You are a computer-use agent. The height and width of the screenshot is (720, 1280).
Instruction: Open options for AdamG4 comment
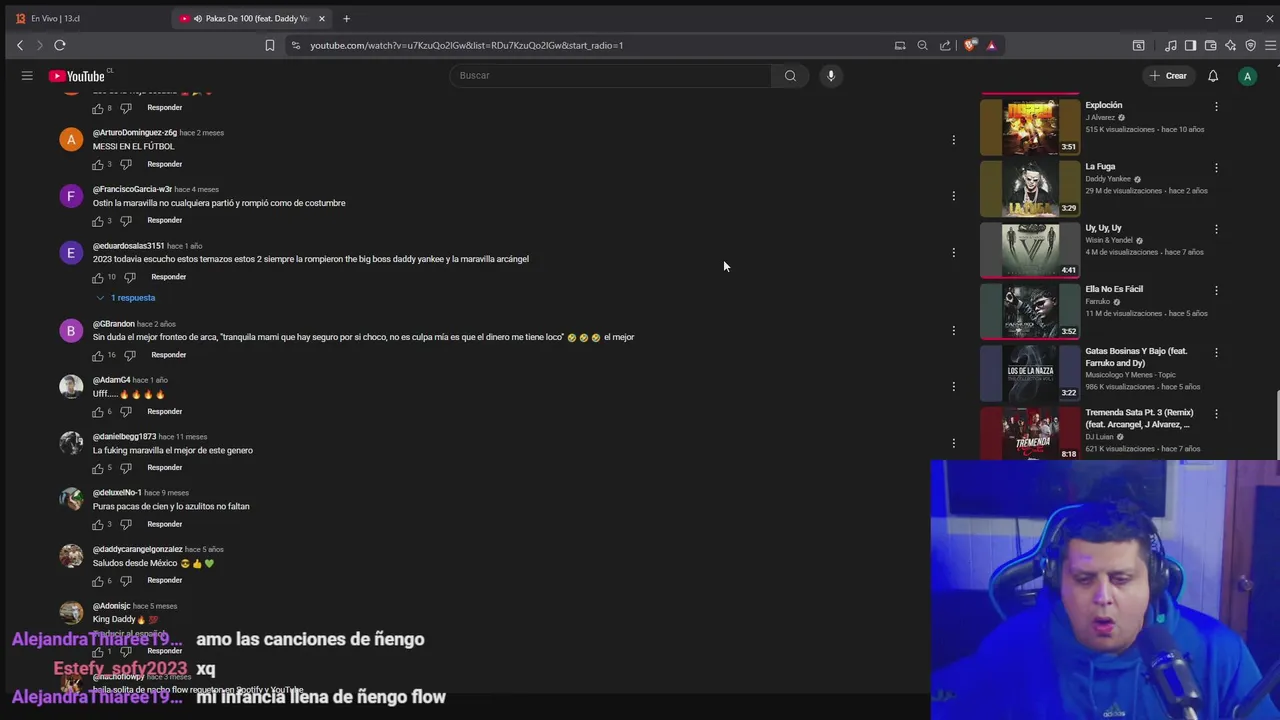(x=954, y=386)
